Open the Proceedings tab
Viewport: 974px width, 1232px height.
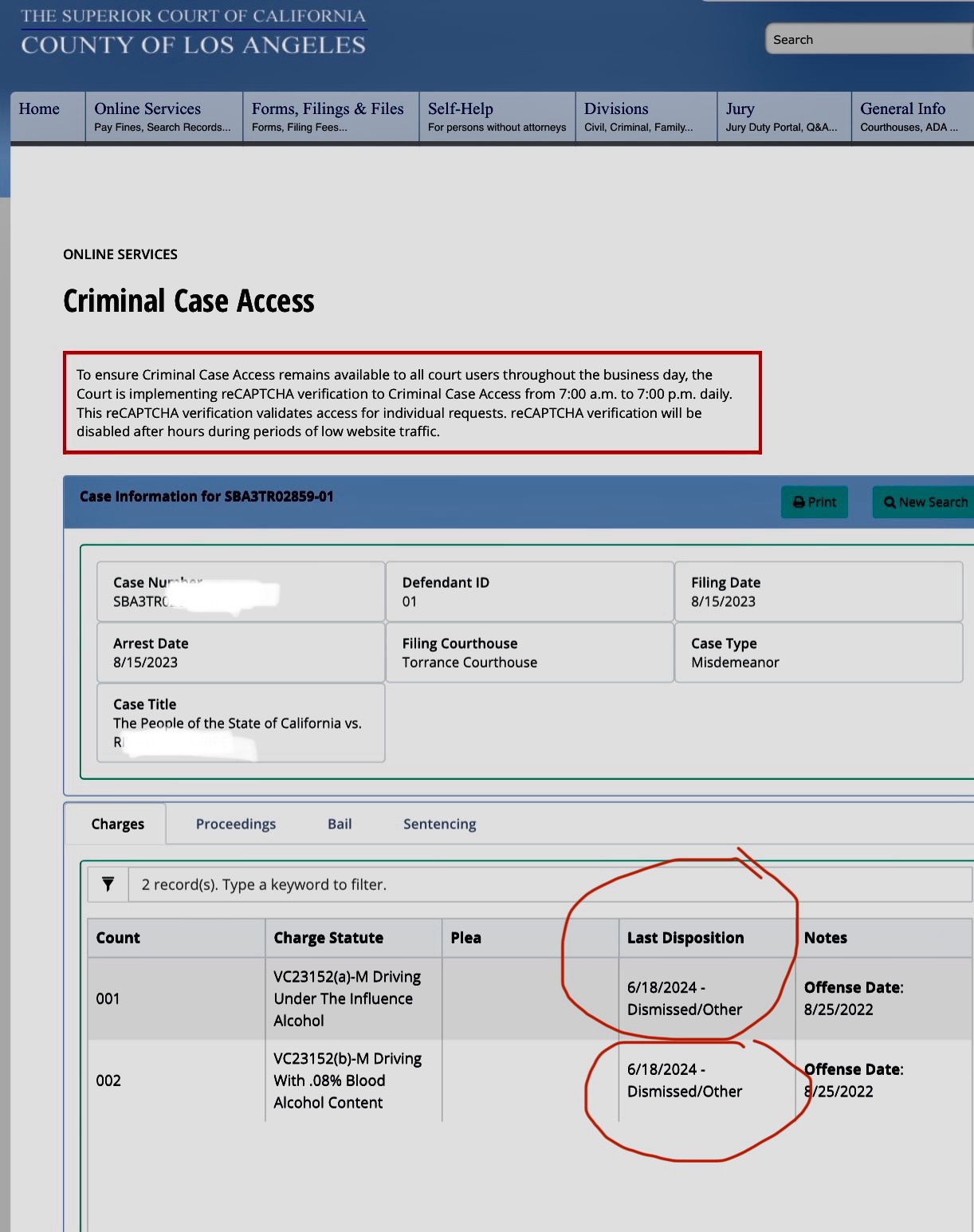coord(235,824)
